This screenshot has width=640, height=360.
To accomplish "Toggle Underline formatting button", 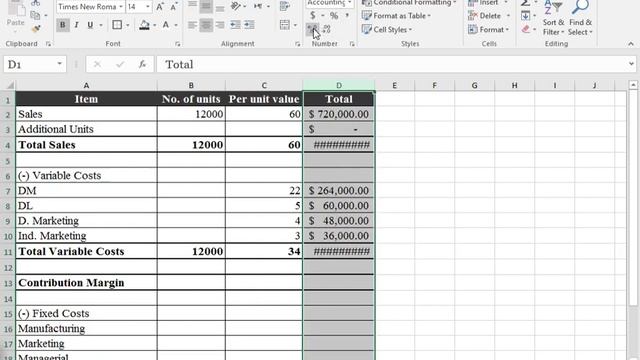I will (x=90, y=25).
